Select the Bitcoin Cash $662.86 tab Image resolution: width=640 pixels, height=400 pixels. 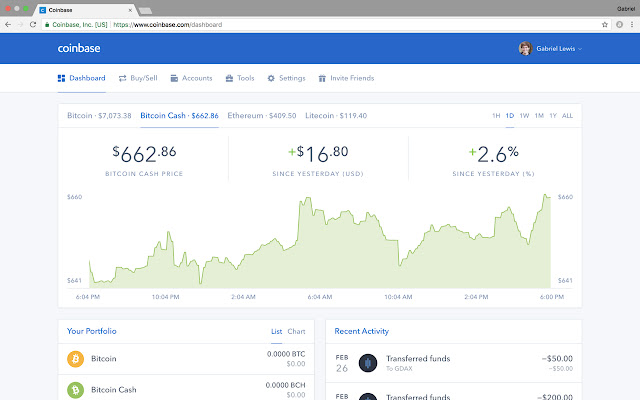[x=180, y=116]
